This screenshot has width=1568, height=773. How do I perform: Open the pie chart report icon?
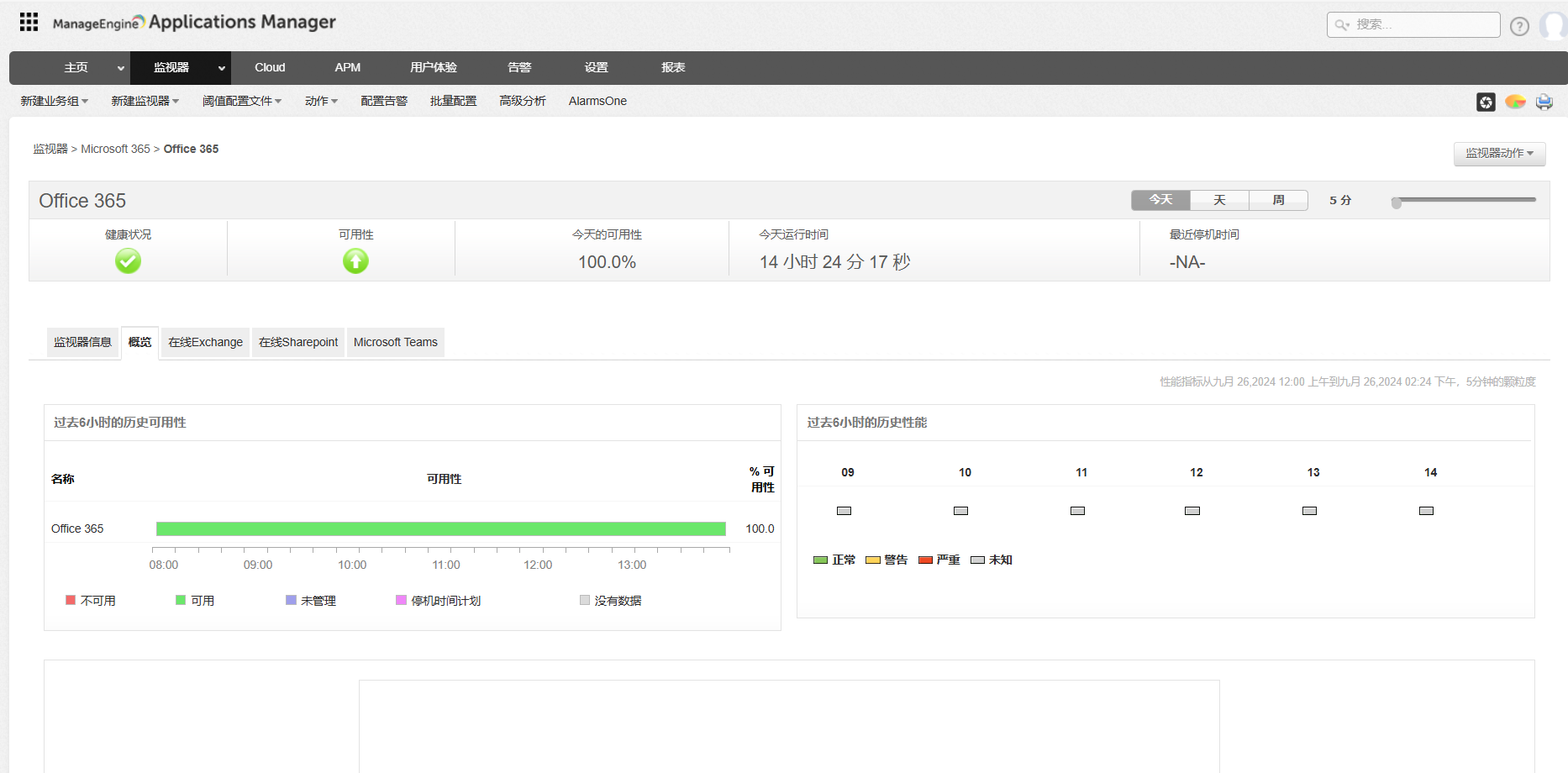pyautogui.click(x=1515, y=102)
